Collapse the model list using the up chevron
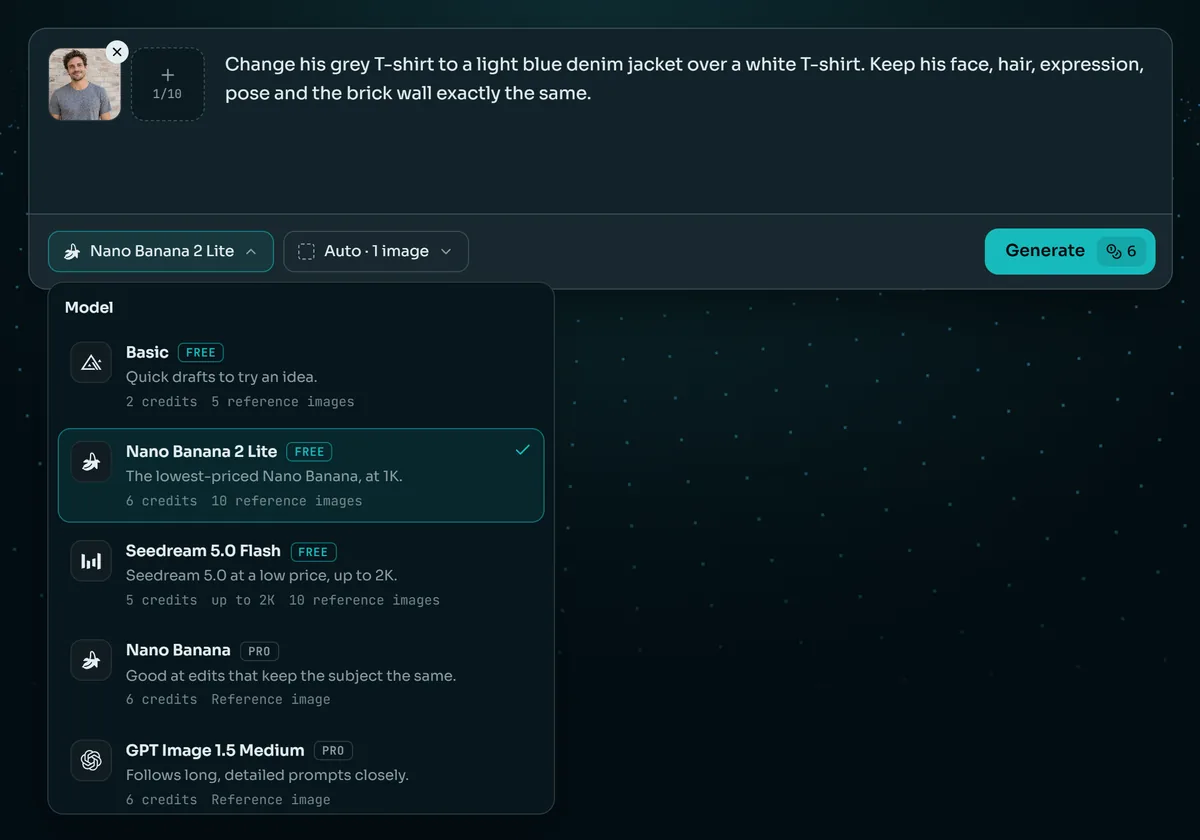 251,252
